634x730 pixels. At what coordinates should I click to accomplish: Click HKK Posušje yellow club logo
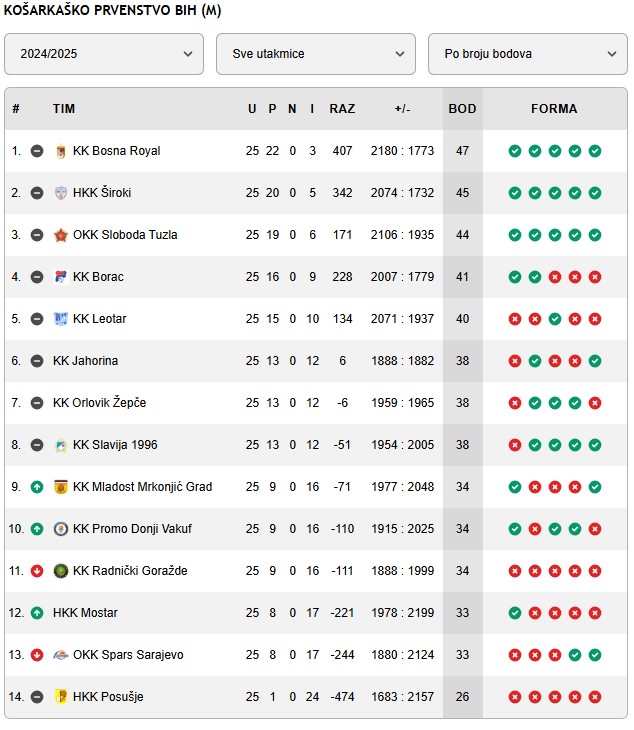point(61,697)
